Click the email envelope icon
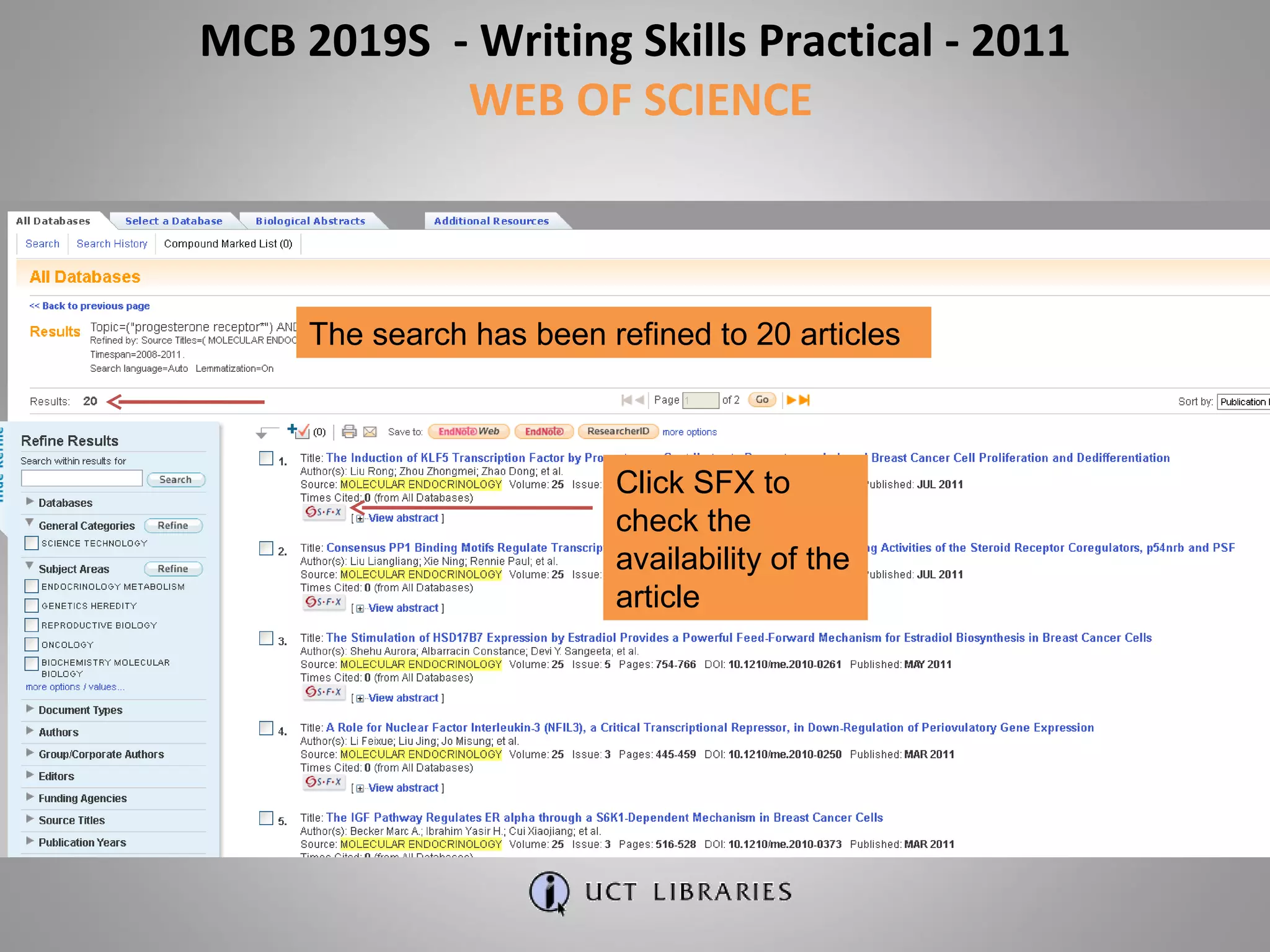The image size is (1270, 952). coord(370,431)
